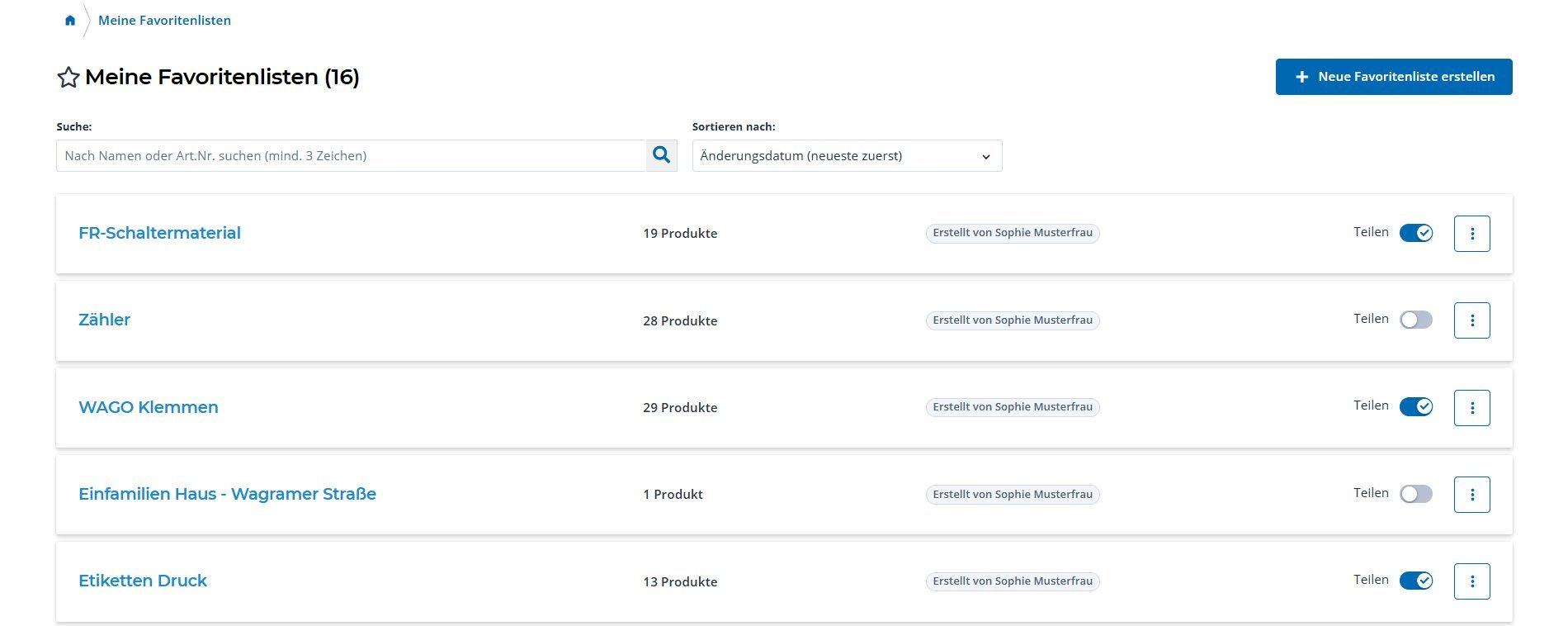Open three-dot menu for Etiketten Druck
The width and height of the screenshot is (1568, 626).
(1471, 581)
